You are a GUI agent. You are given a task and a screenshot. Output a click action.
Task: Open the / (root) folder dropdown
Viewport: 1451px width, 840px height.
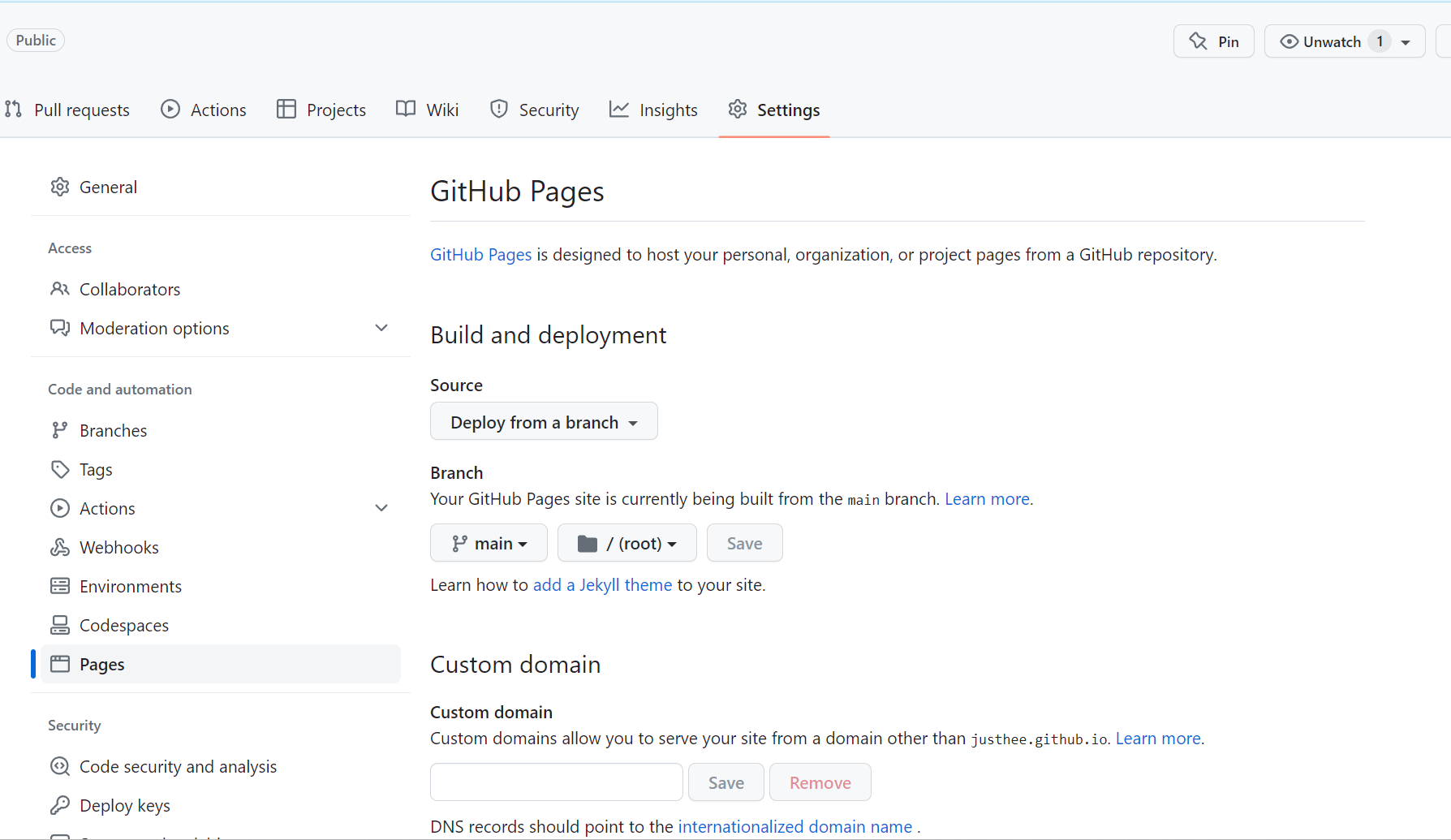(x=627, y=543)
